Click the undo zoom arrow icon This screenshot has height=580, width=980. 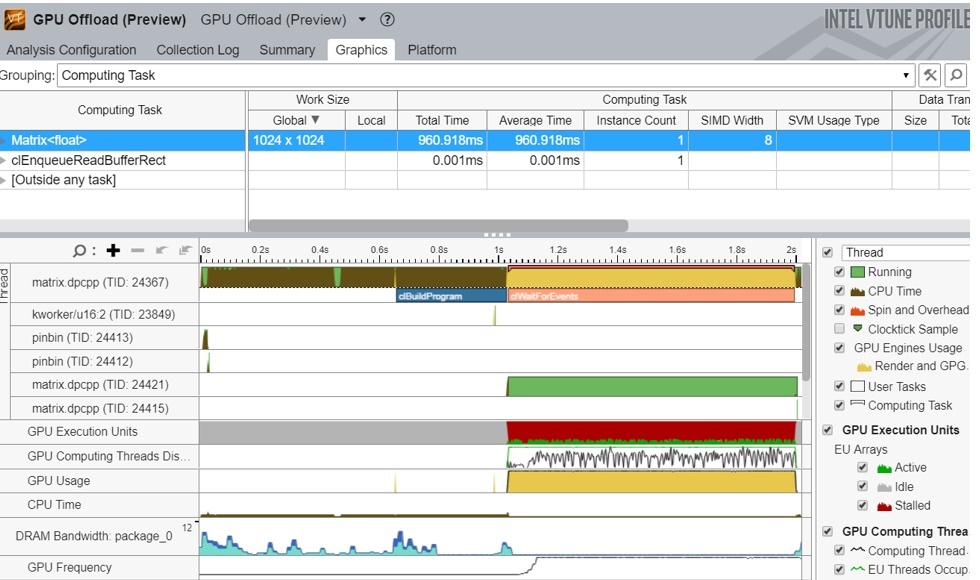161,251
